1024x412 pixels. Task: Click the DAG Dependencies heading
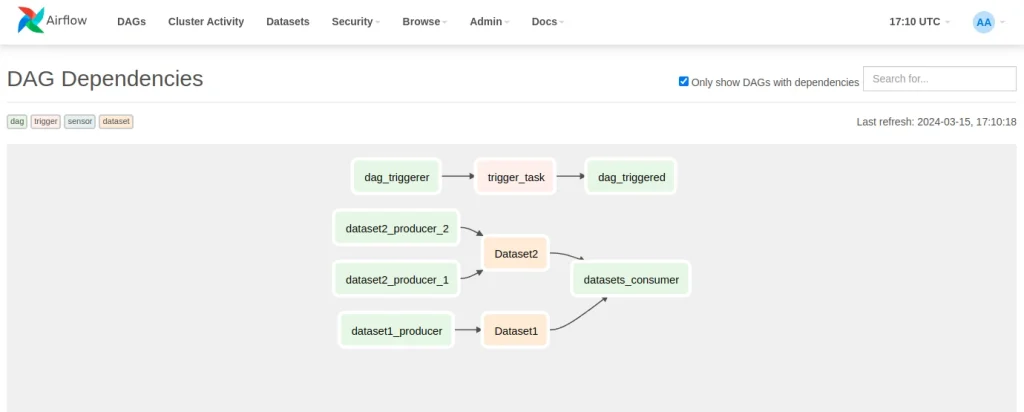tap(105, 78)
